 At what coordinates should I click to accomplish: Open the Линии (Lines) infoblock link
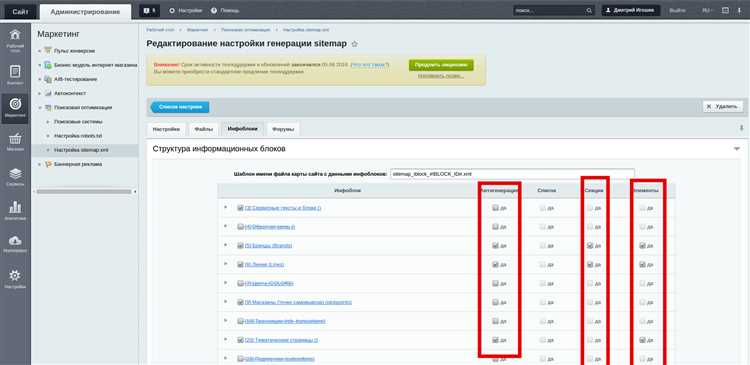point(265,264)
